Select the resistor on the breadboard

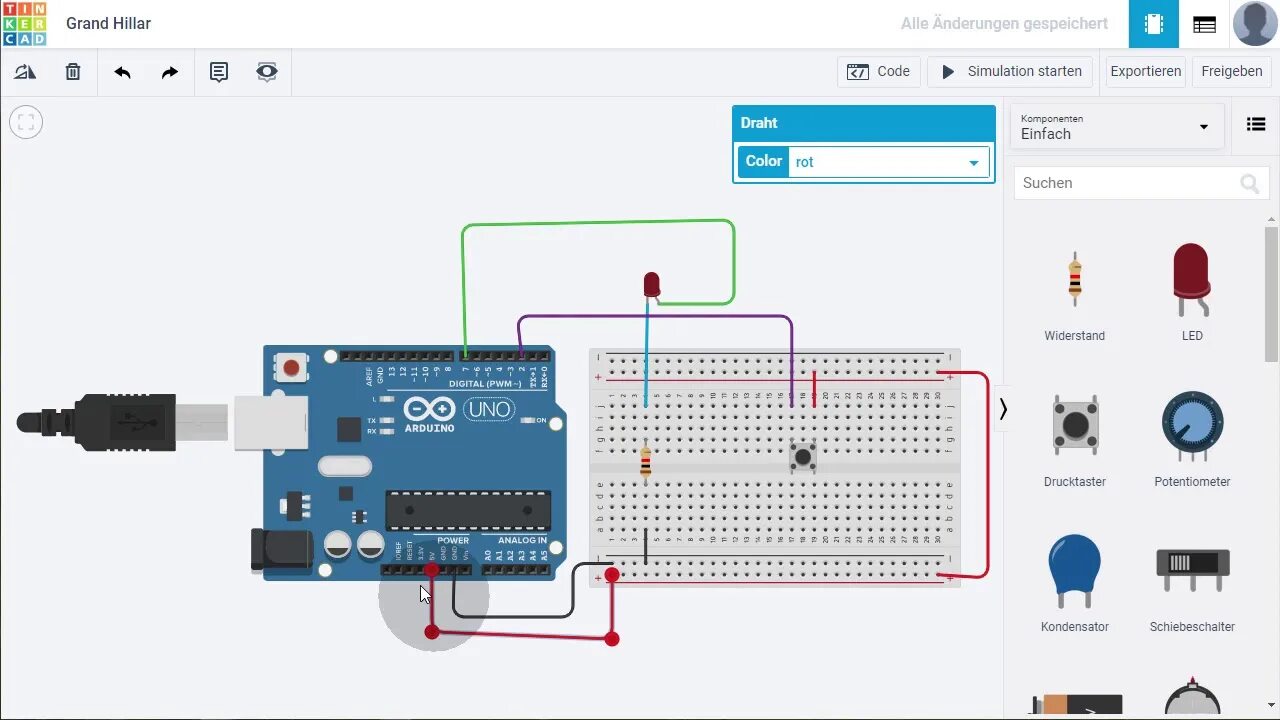[x=645, y=461]
